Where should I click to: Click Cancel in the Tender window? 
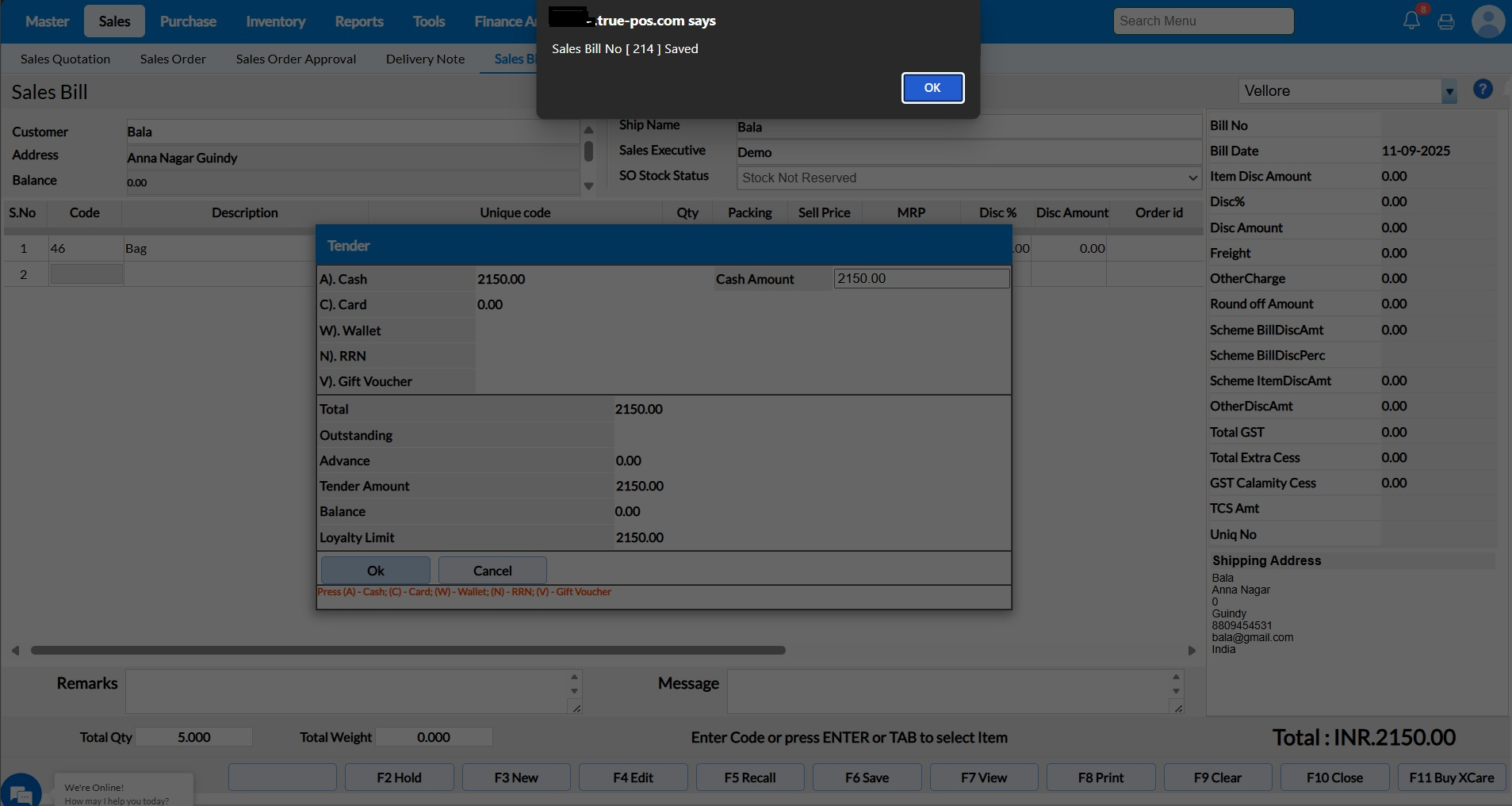pyautogui.click(x=492, y=571)
